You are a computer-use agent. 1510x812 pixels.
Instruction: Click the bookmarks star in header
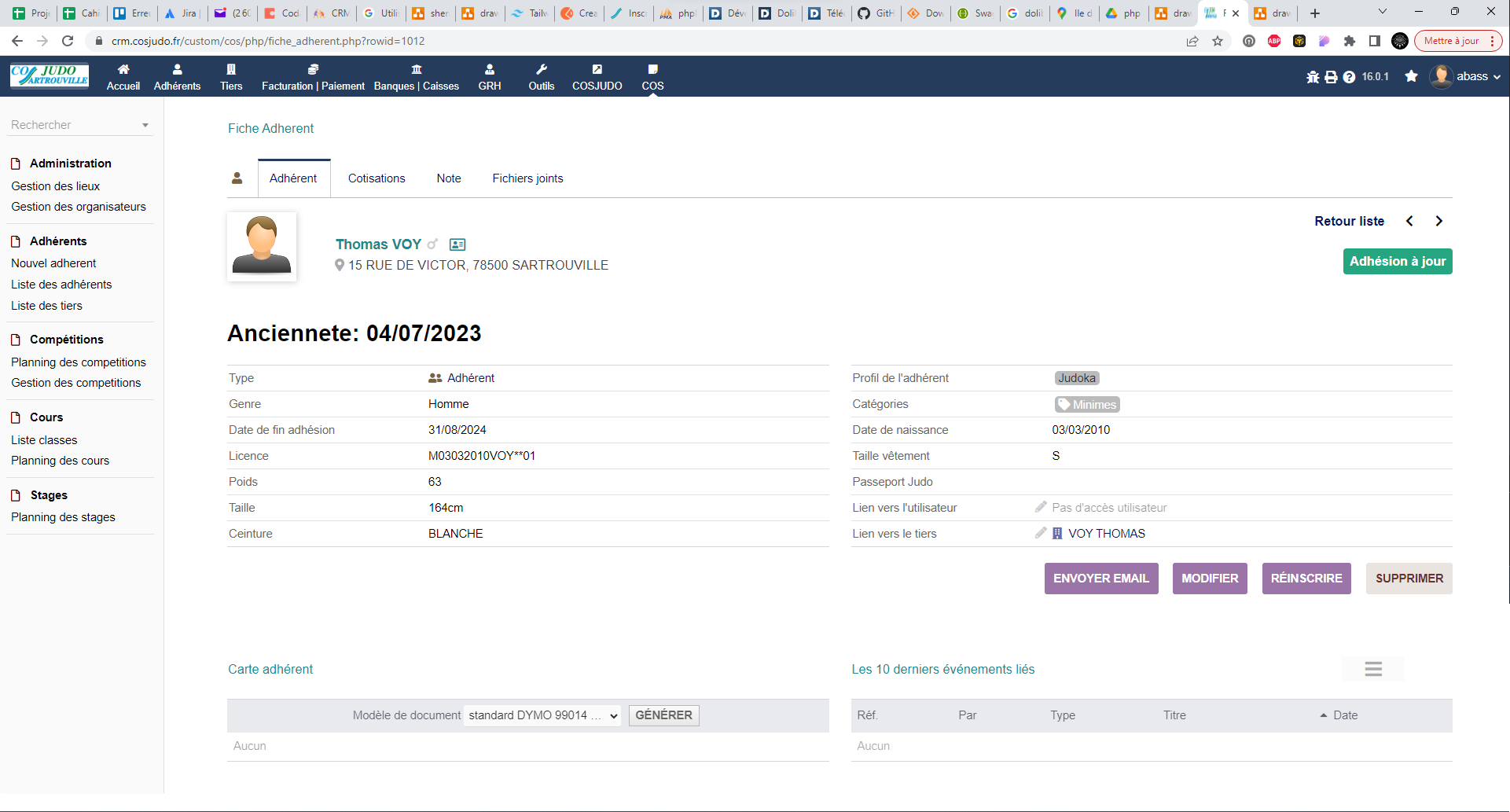click(x=1412, y=76)
